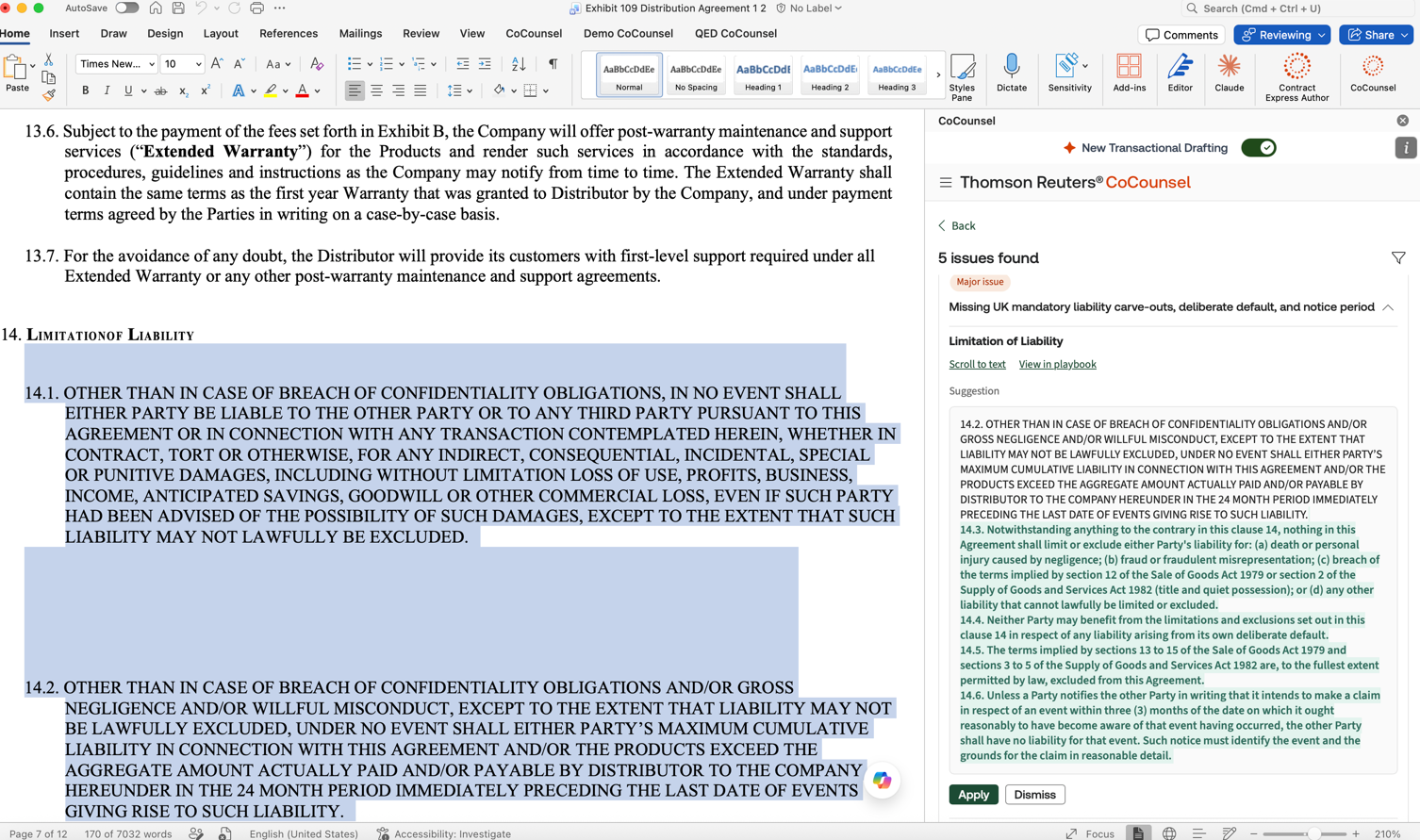The image size is (1420, 840).
Task: Launch the Claude add-in icon
Action: pyautogui.click(x=1229, y=74)
